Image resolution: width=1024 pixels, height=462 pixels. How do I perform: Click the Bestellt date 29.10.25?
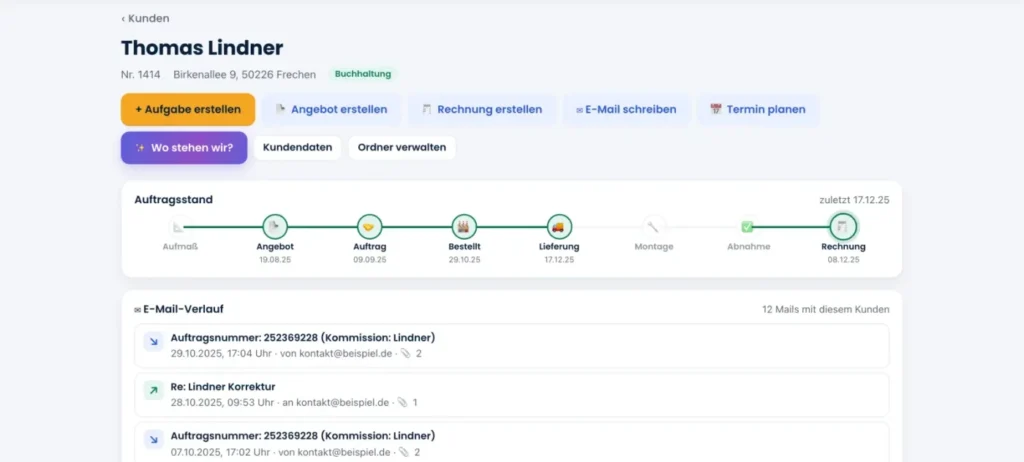point(464,259)
